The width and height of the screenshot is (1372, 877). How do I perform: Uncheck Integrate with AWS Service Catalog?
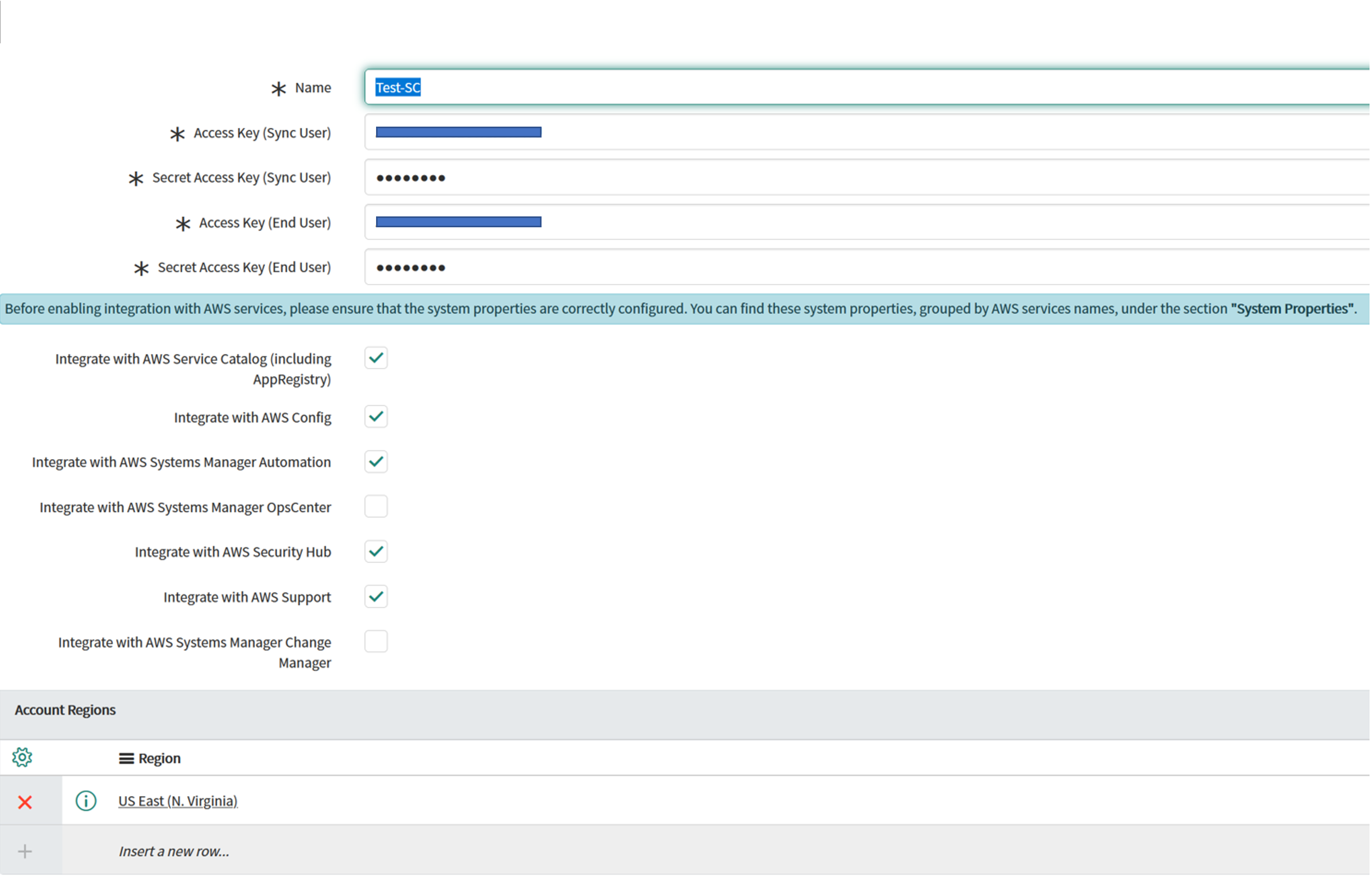[376, 358]
